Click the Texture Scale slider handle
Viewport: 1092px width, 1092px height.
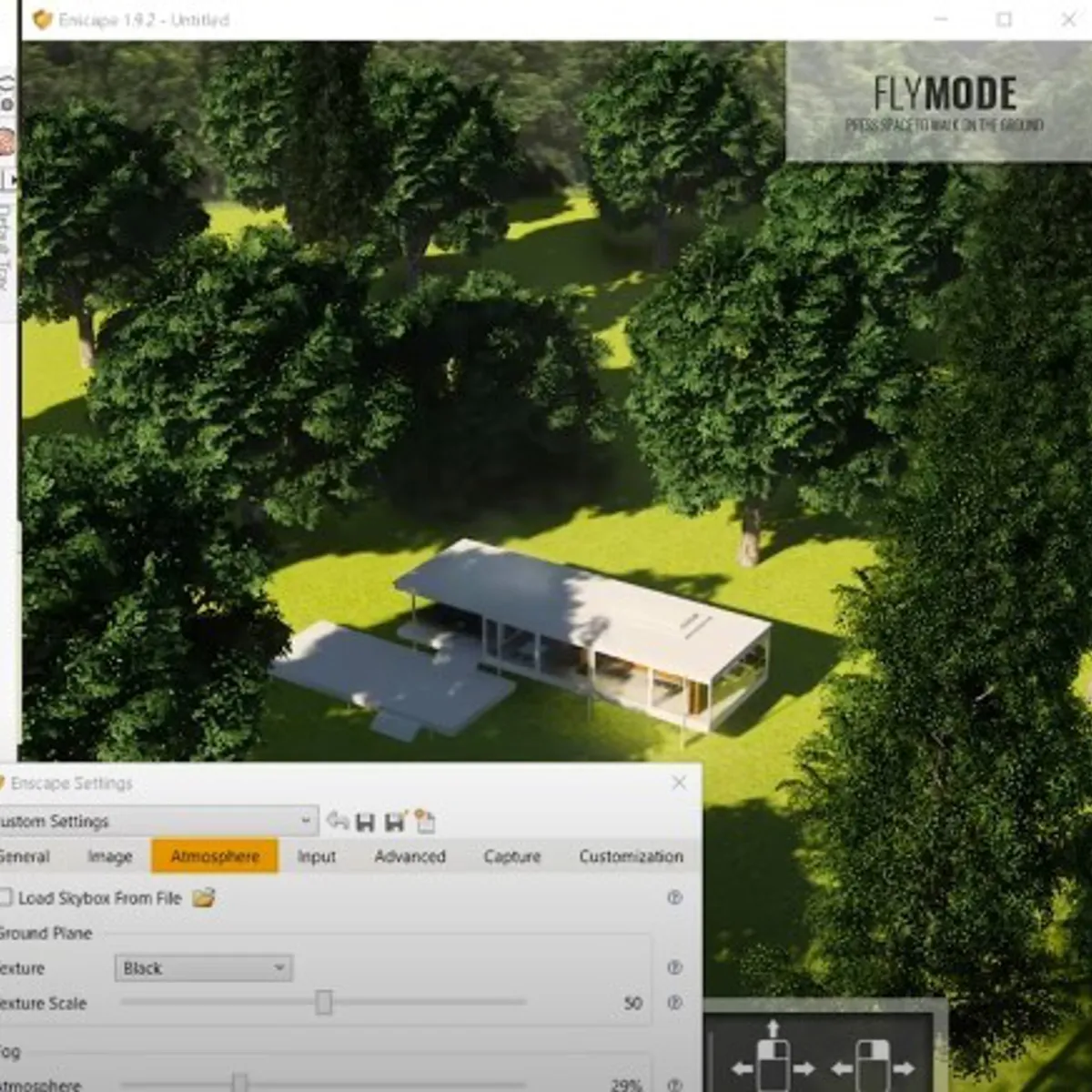pos(324,1003)
